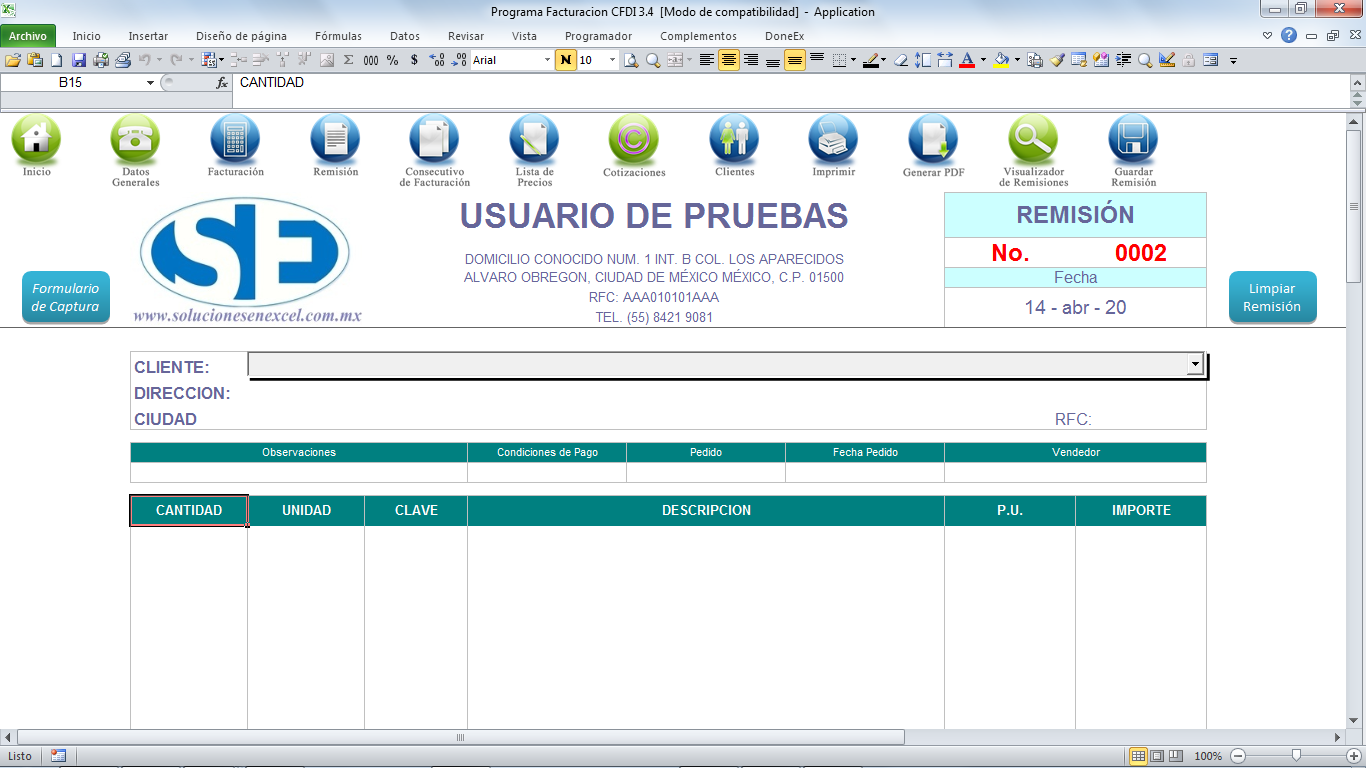Image resolution: width=1366 pixels, height=768 pixels.
Task: Open the DoneEx ribbon tab
Action: 784,36
